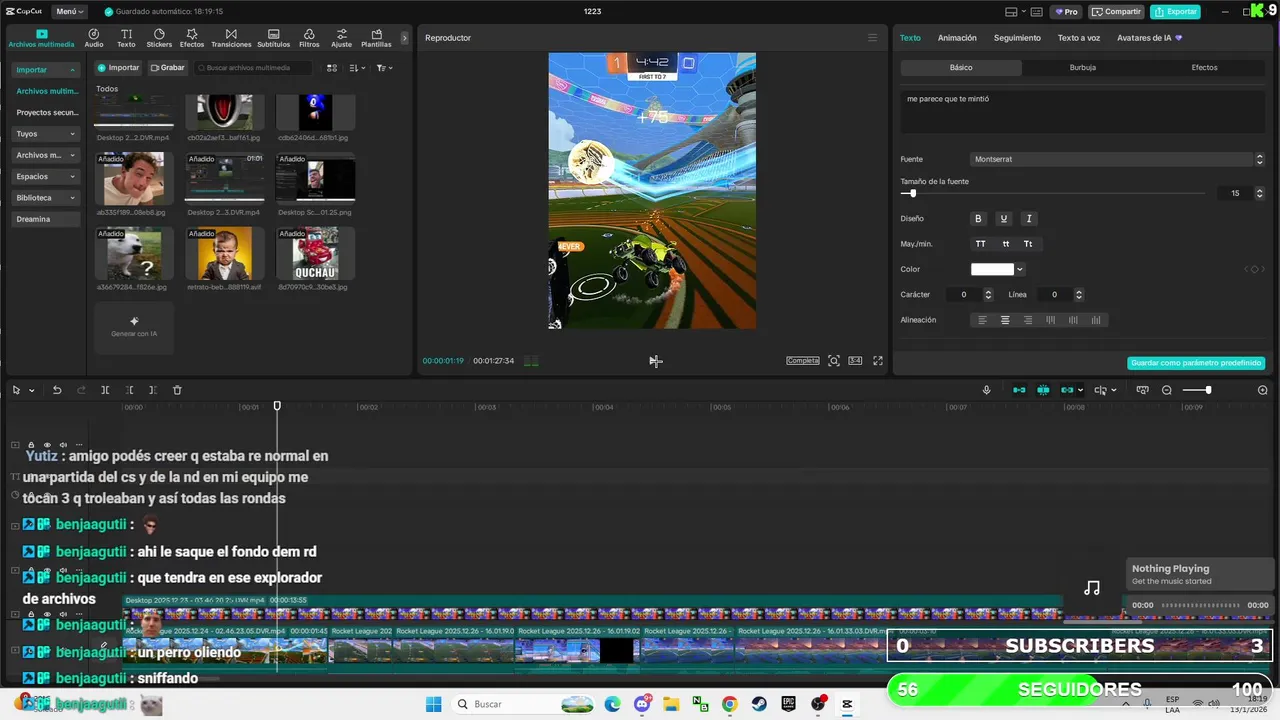Open the Stickers tab
The image size is (1280, 720).
tap(159, 38)
